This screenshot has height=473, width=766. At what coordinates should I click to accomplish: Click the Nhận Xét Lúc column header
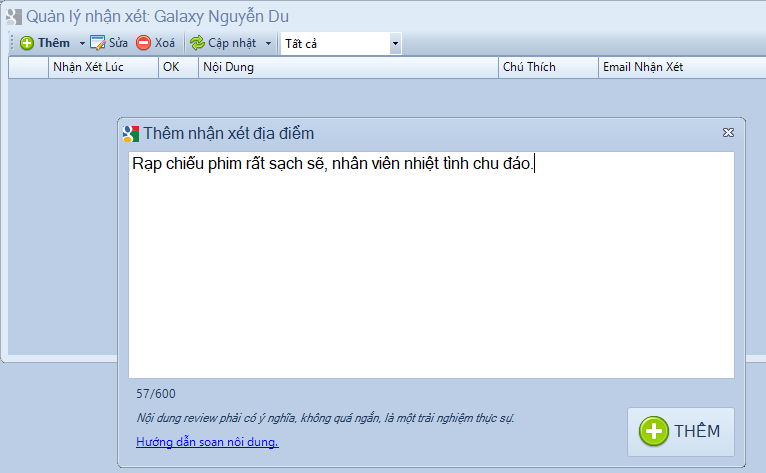coord(103,67)
